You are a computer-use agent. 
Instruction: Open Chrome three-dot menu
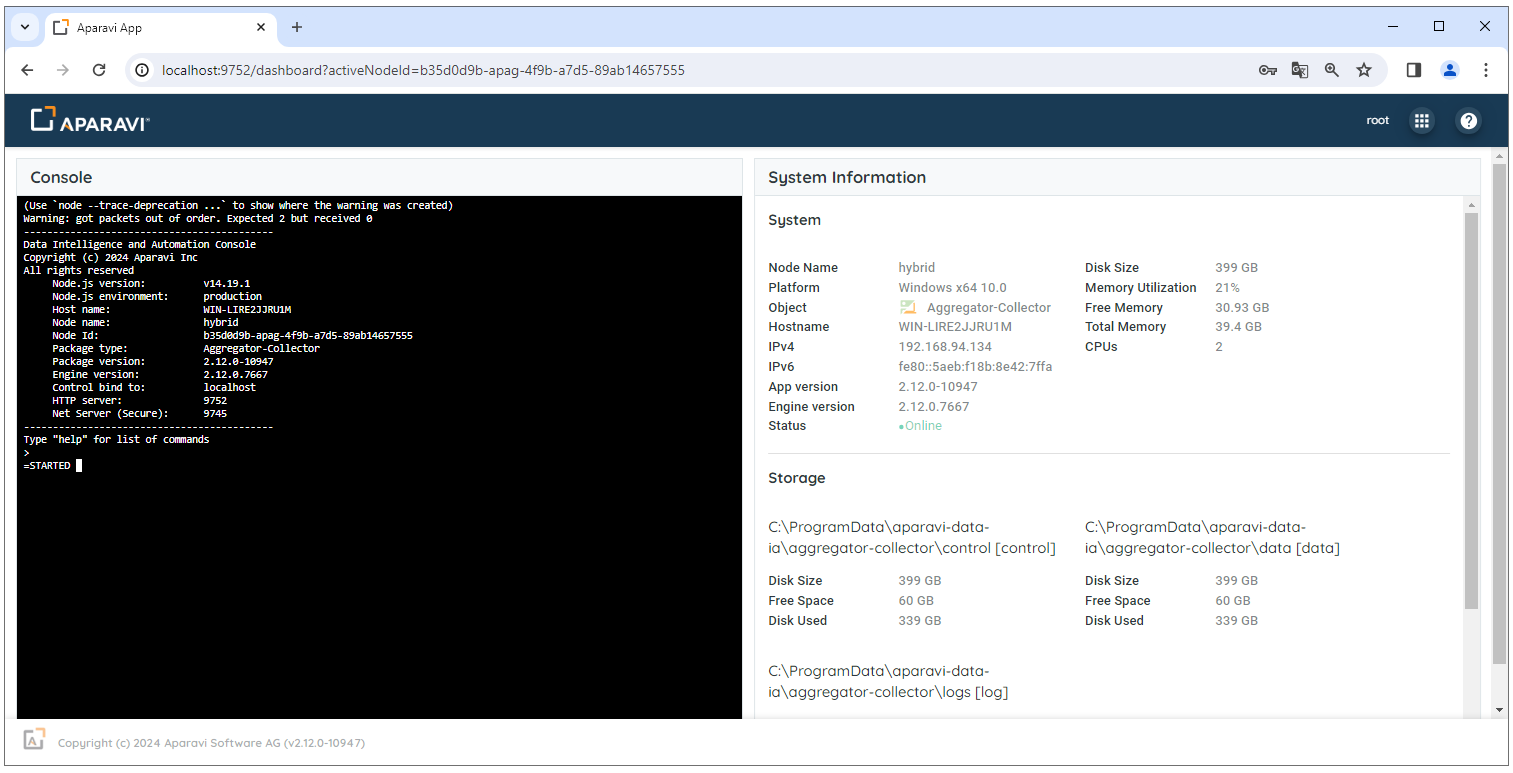1485,70
